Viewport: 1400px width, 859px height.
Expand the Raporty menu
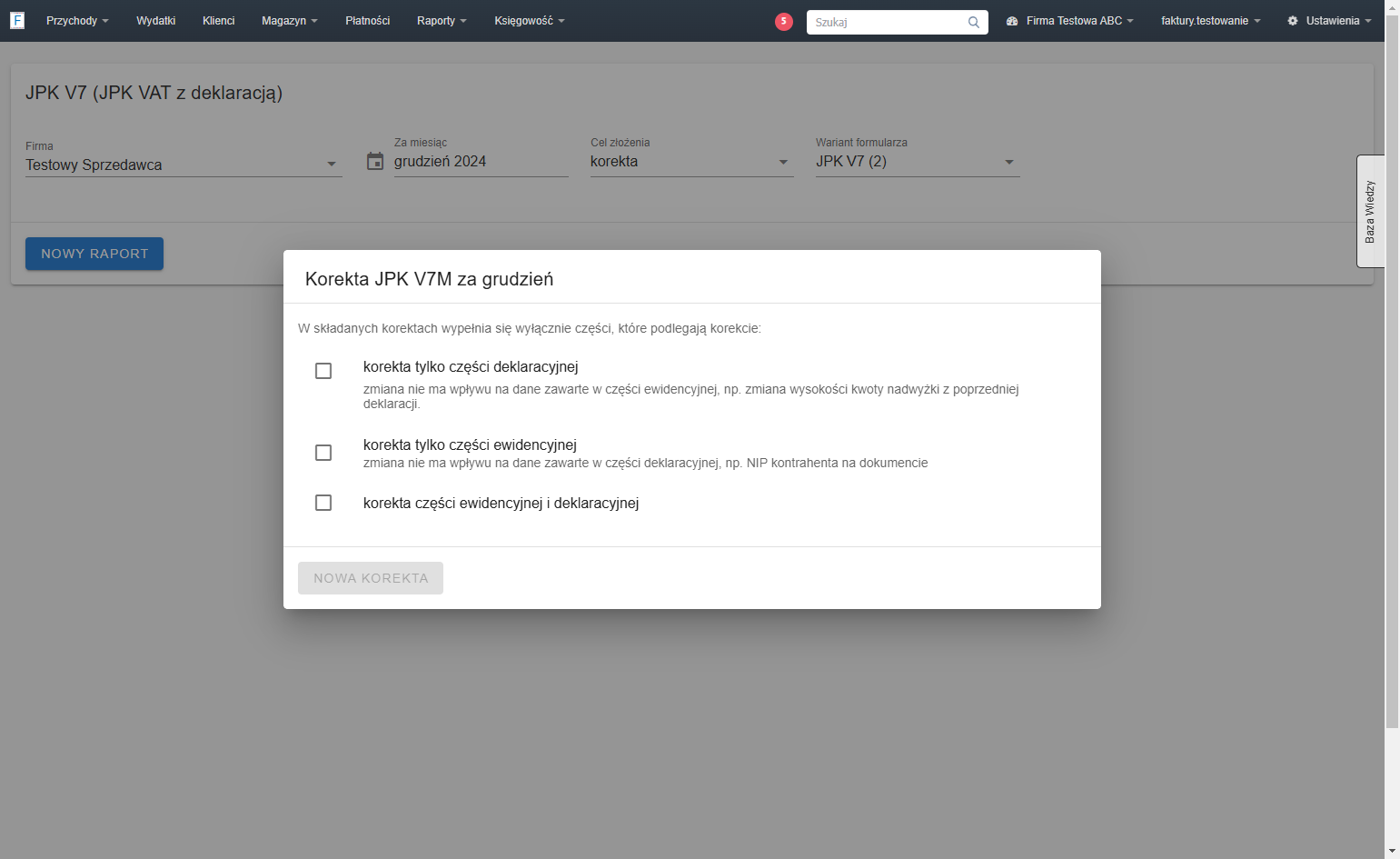coord(442,21)
